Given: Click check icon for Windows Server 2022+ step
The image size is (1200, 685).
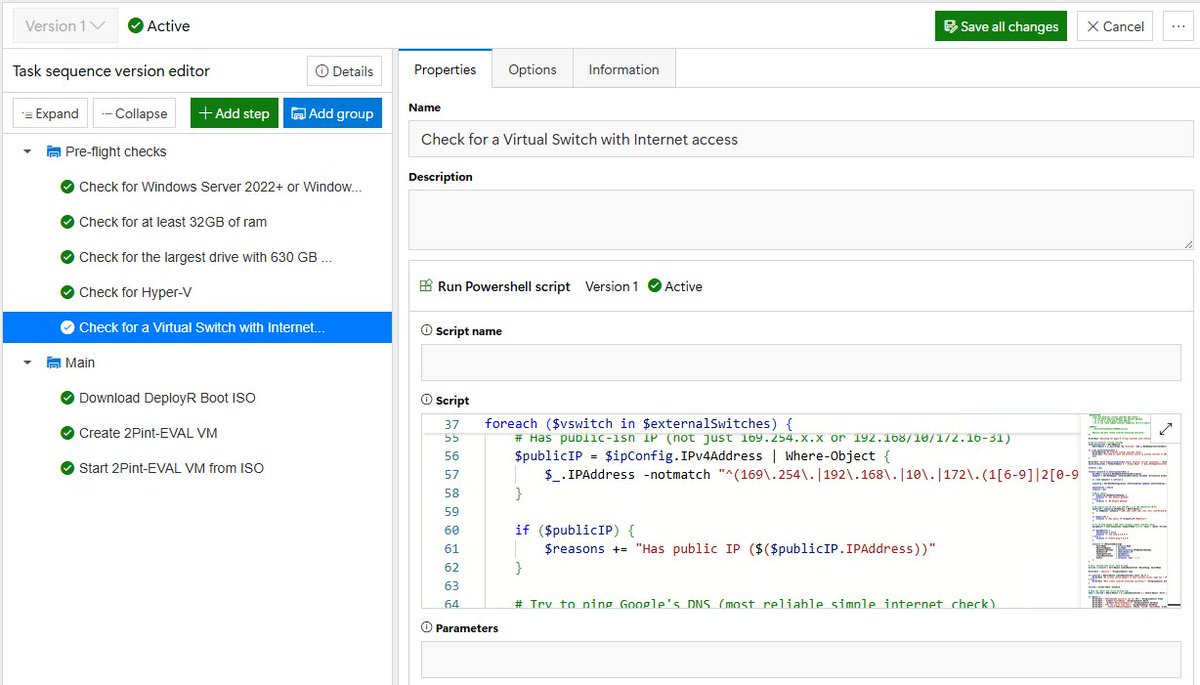Looking at the screenshot, I should coord(67,187).
